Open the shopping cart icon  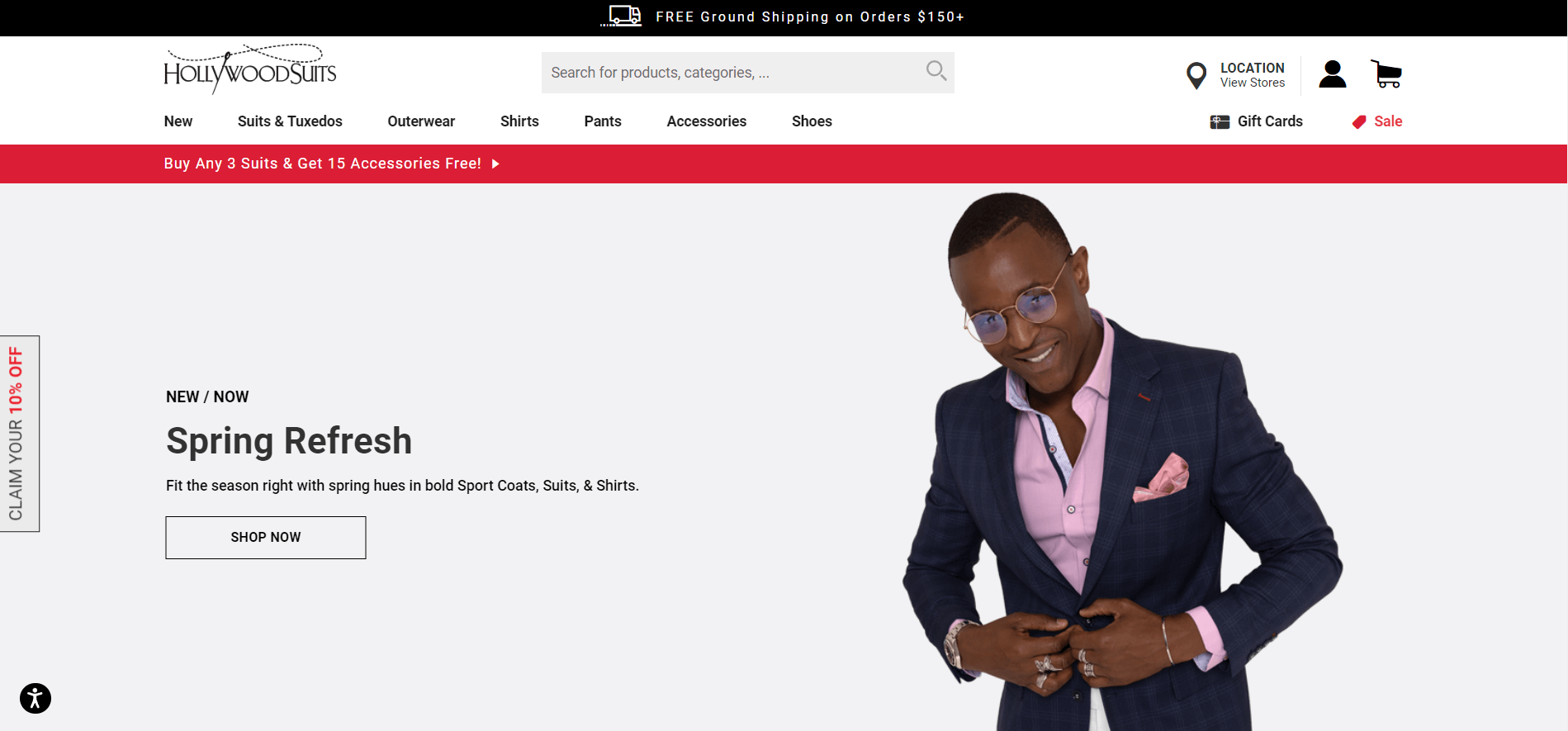pyautogui.click(x=1386, y=74)
